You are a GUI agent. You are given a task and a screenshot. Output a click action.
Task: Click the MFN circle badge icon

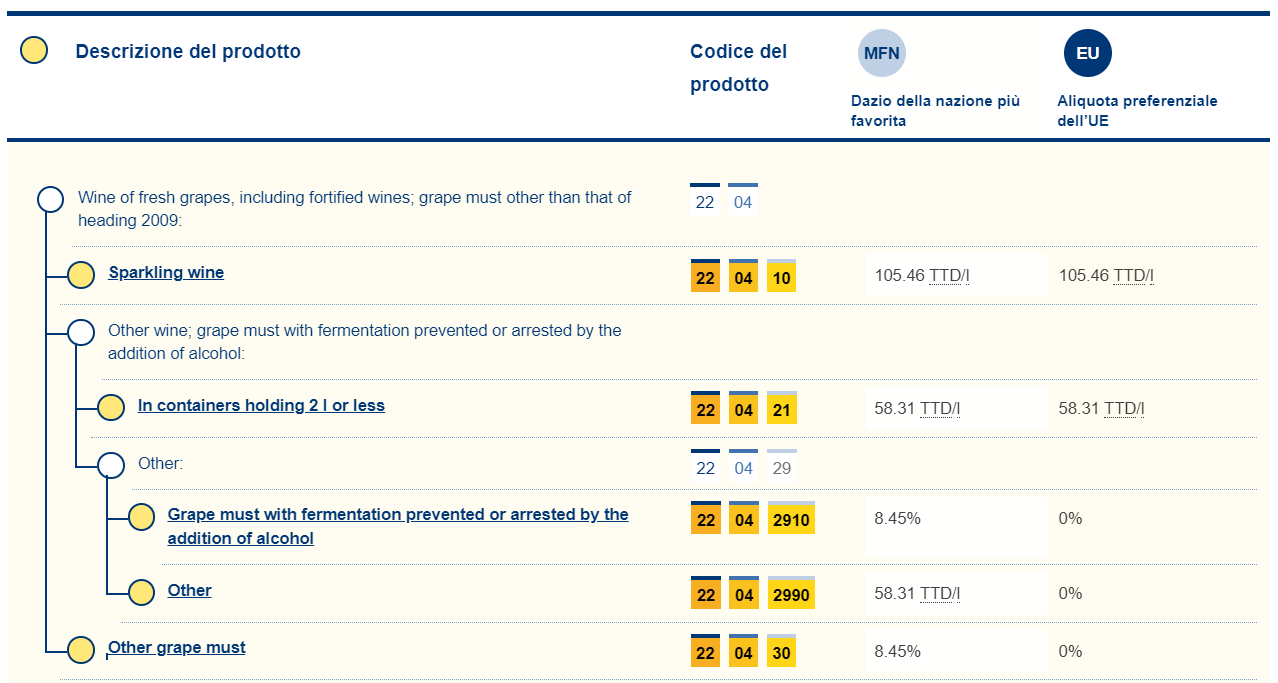881,54
